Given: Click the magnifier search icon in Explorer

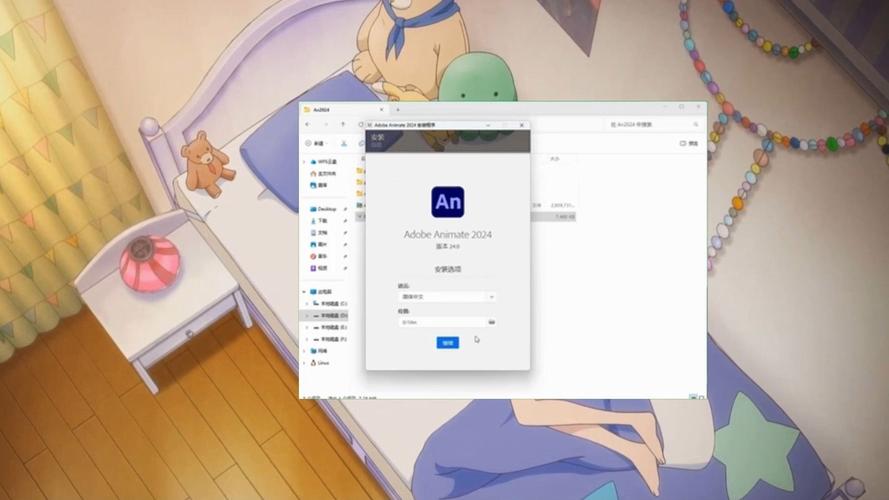Looking at the screenshot, I should pyautogui.click(x=696, y=124).
